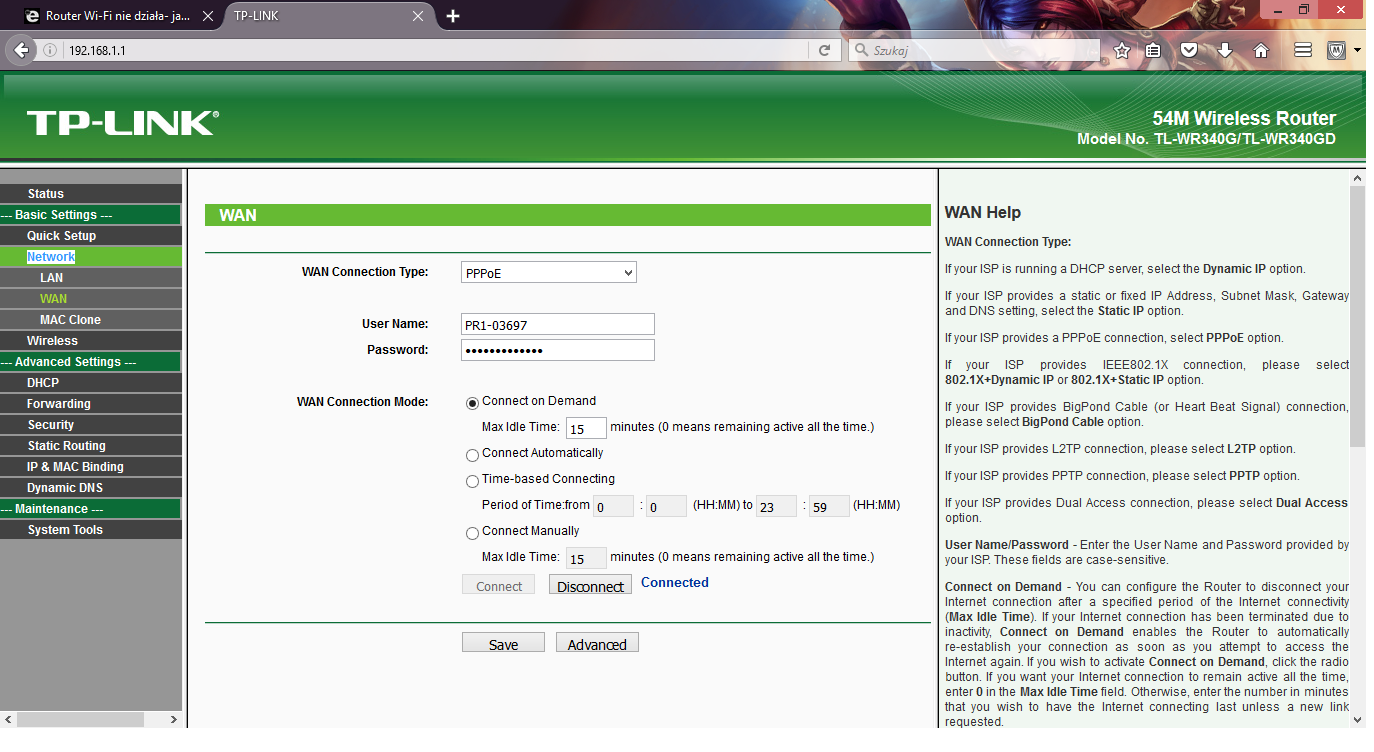
Task: Click the magnifier icon in the Szukaj box
Action: [861, 50]
